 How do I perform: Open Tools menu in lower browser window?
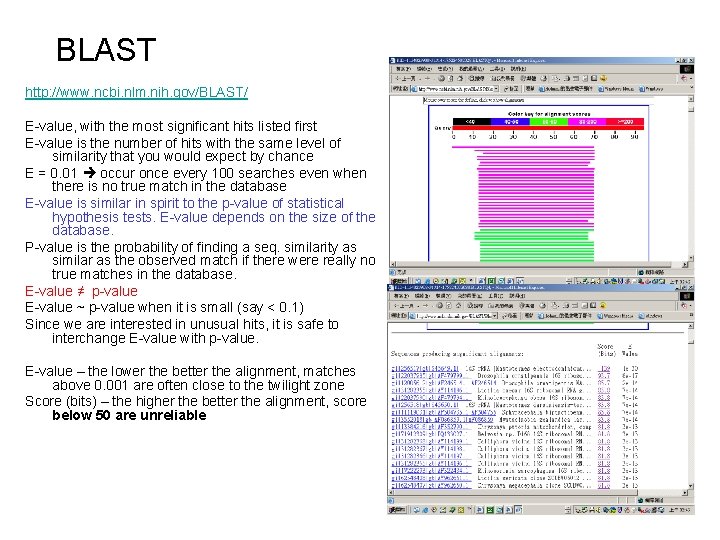[495, 296]
